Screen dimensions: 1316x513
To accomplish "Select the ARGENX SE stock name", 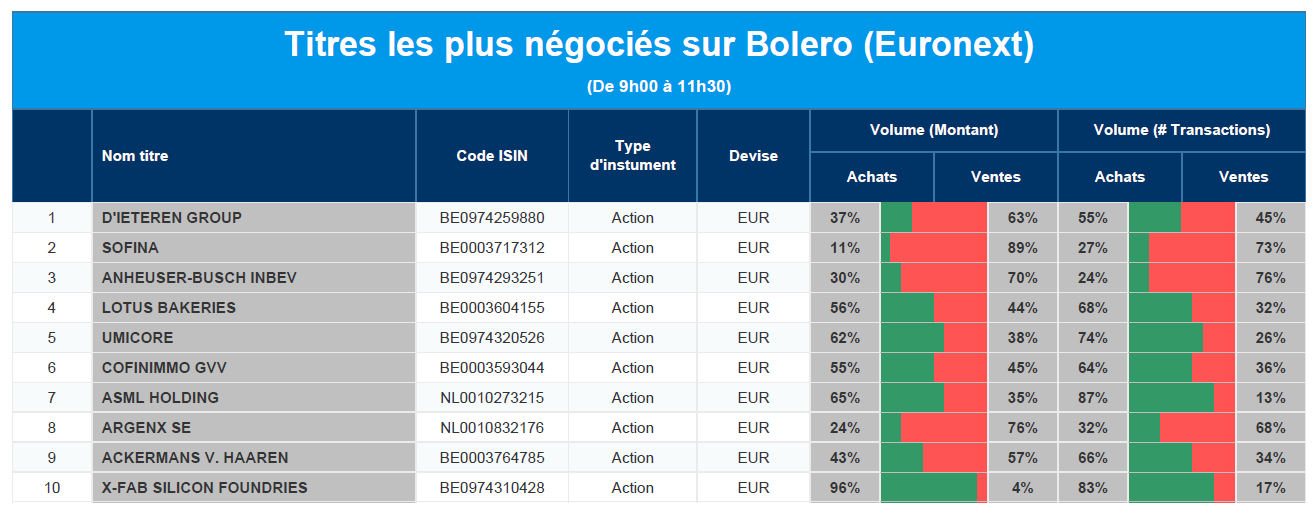I will point(146,428).
